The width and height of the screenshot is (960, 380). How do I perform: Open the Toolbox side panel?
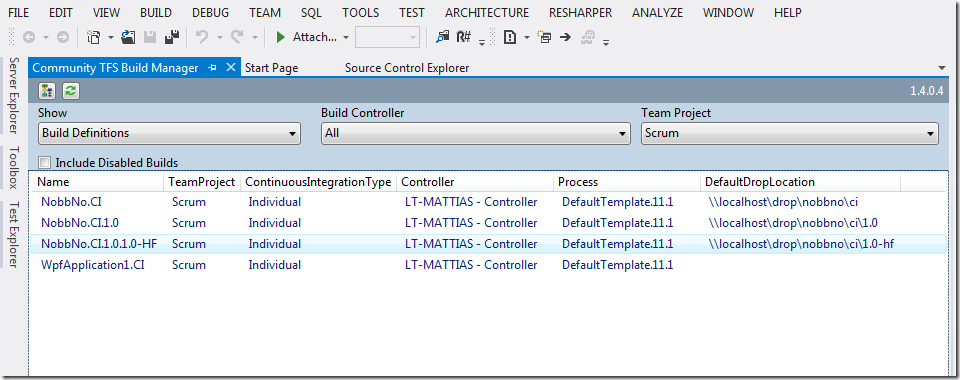click(x=13, y=168)
